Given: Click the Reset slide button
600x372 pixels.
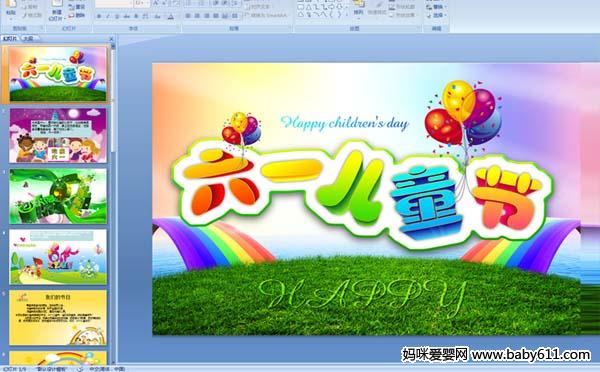Looking at the screenshot, I should click(x=76, y=7).
